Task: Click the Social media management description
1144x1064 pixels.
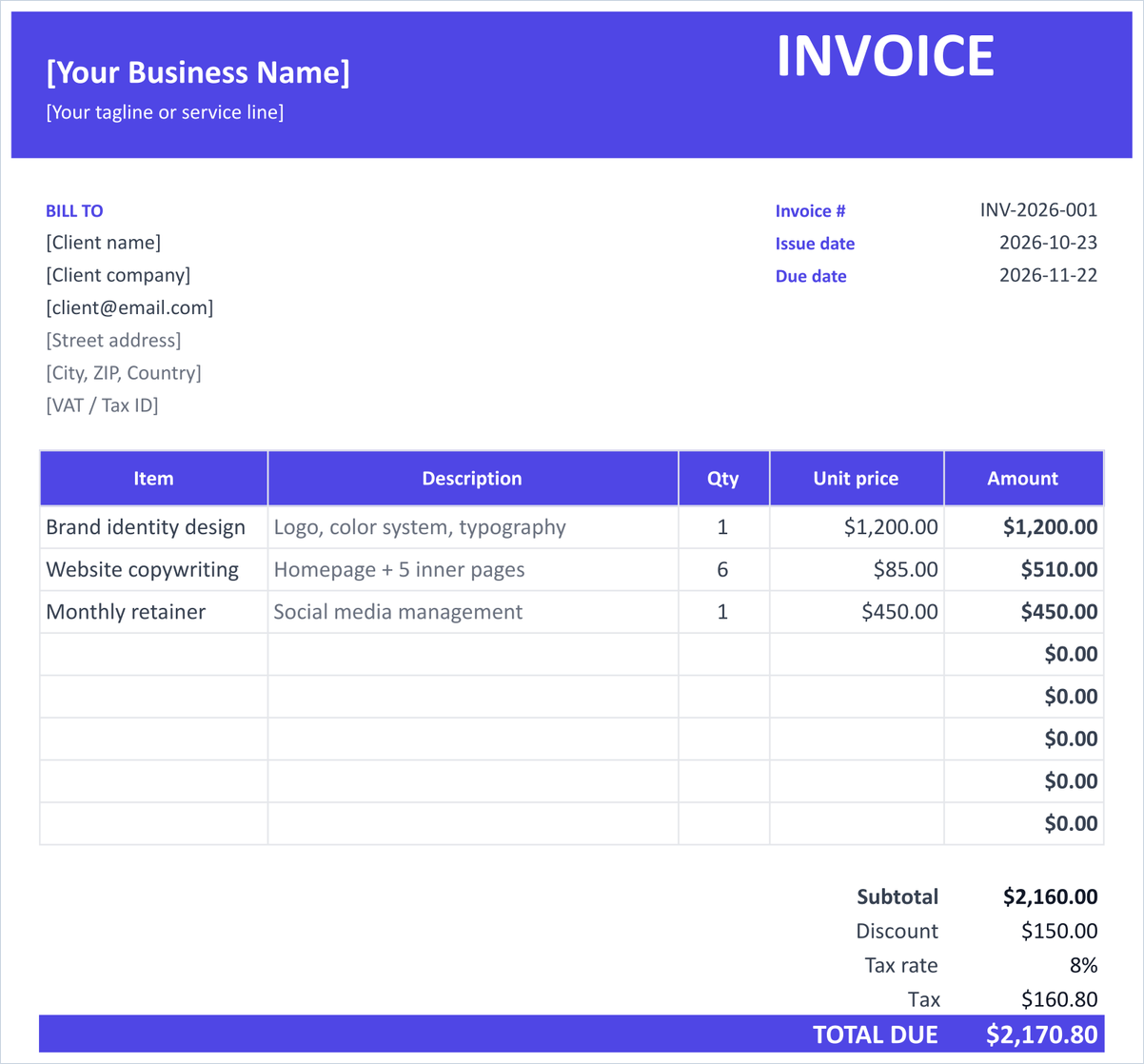Action: pyautogui.click(x=473, y=612)
